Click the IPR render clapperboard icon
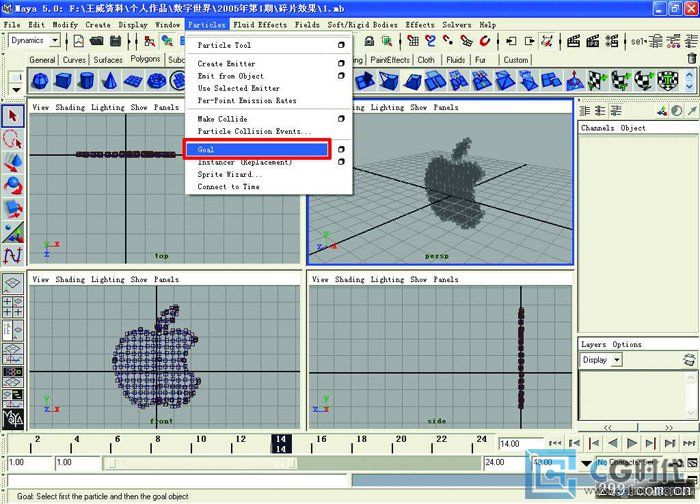The height and width of the screenshot is (504, 700). (x=592, y=42)
